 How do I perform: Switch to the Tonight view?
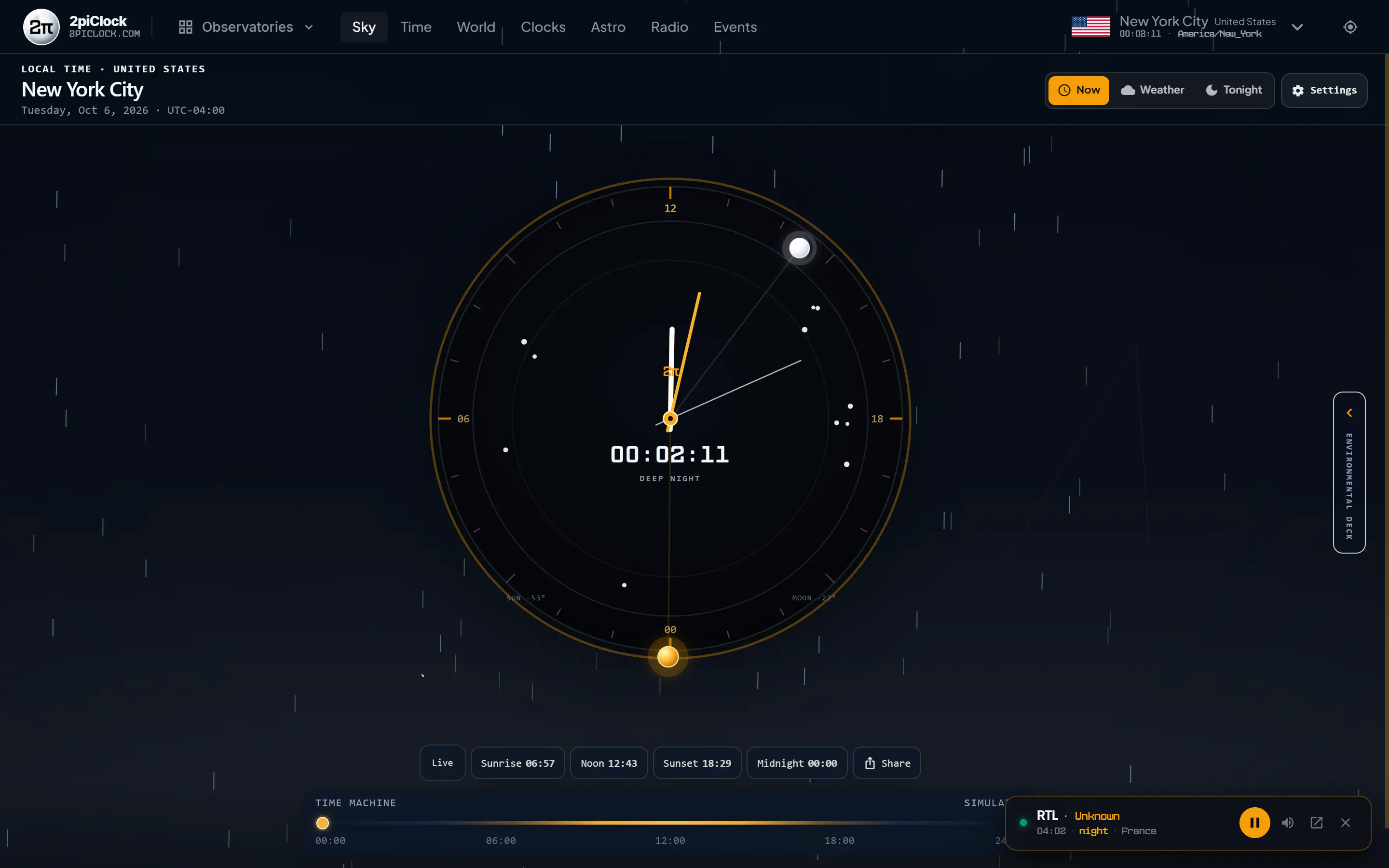pos(1234,90)
